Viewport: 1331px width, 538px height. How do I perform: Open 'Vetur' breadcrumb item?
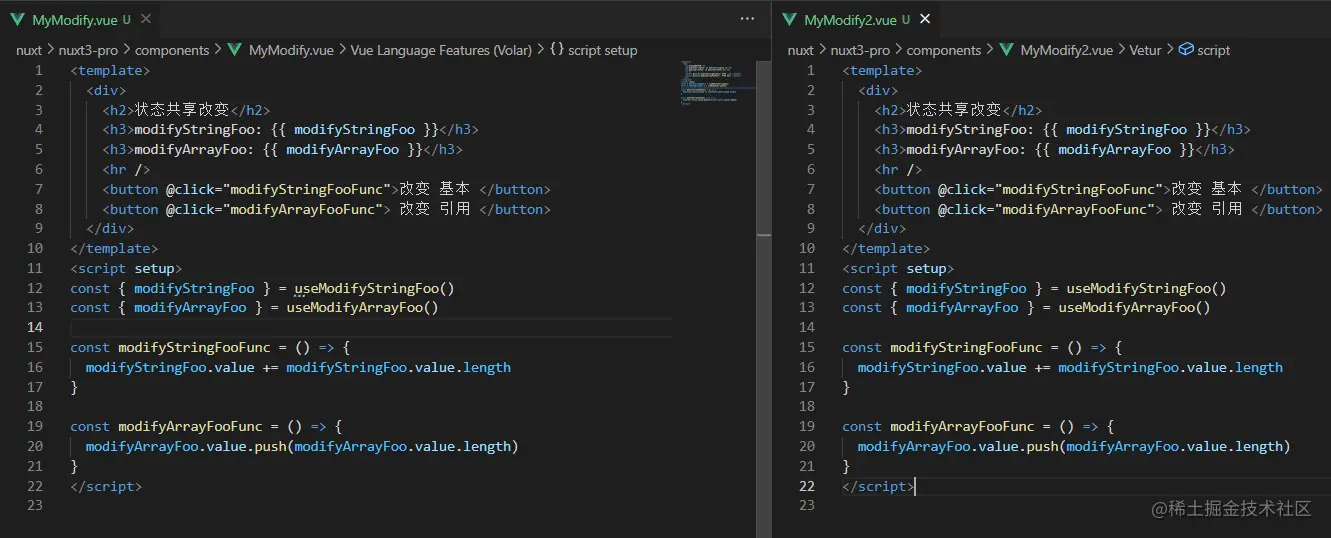(x=1145, y=50)
